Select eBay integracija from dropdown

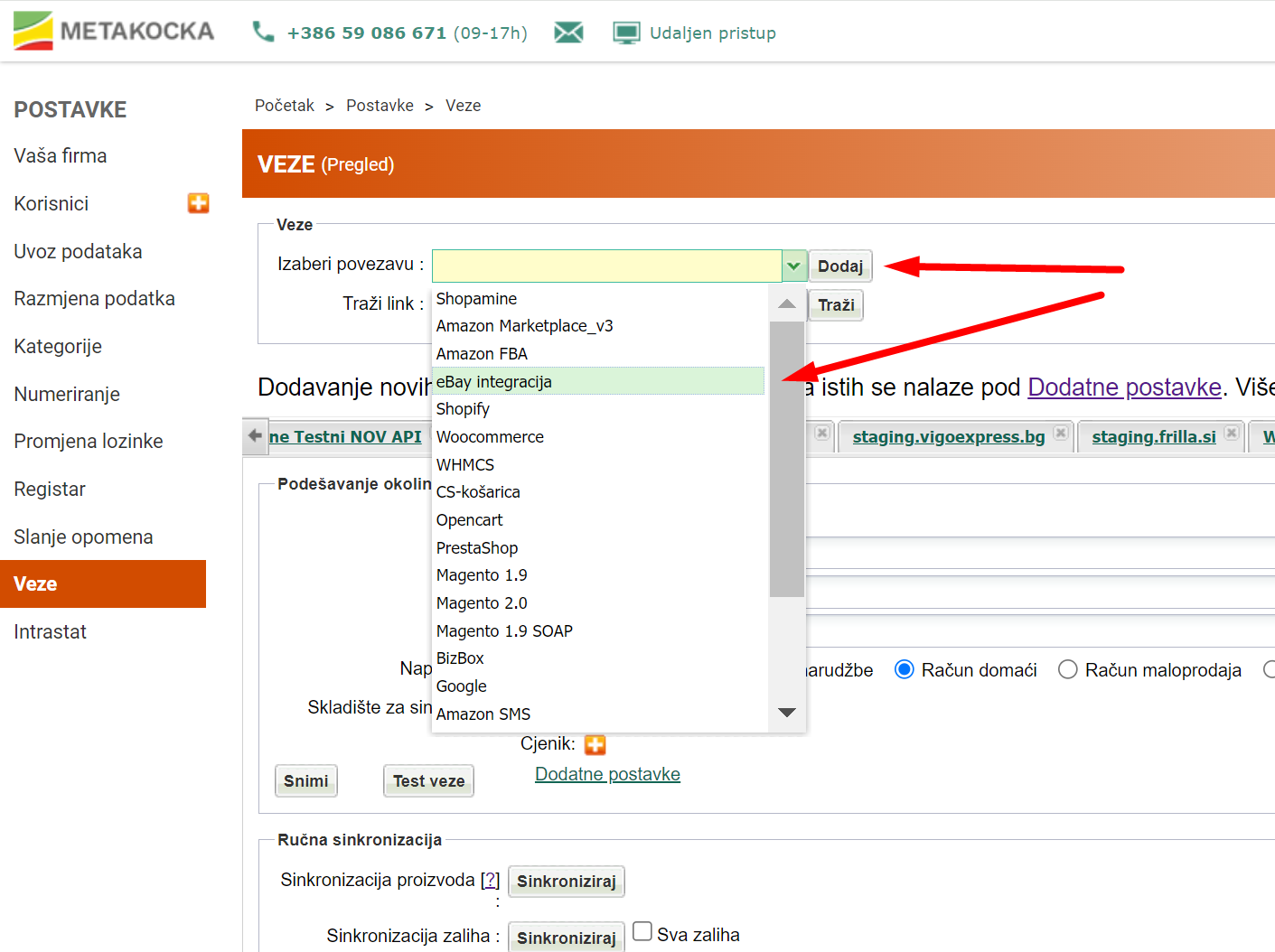(x=600, y=381)
